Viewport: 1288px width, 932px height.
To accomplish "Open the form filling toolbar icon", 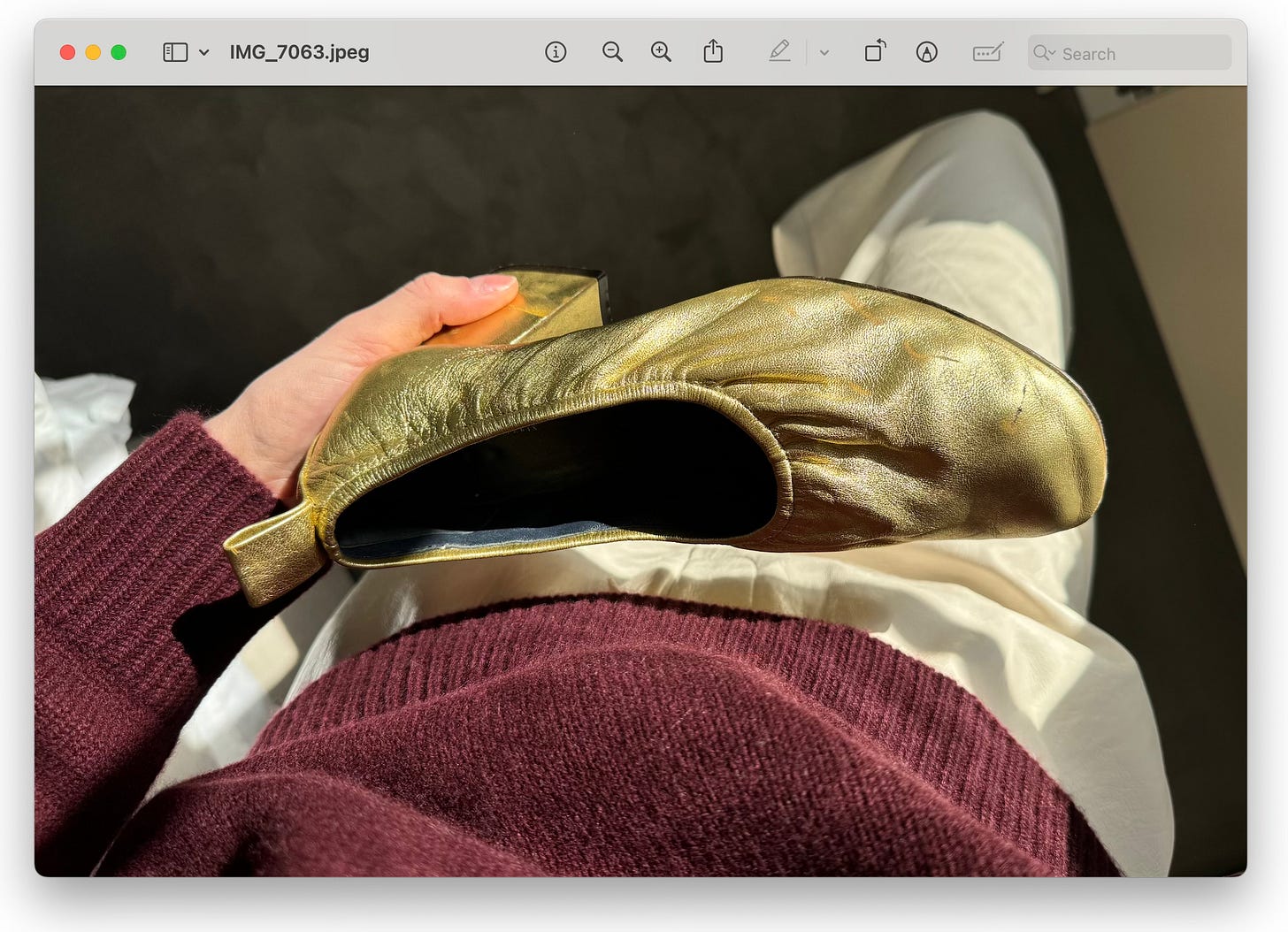I will (x=987, y=52).
